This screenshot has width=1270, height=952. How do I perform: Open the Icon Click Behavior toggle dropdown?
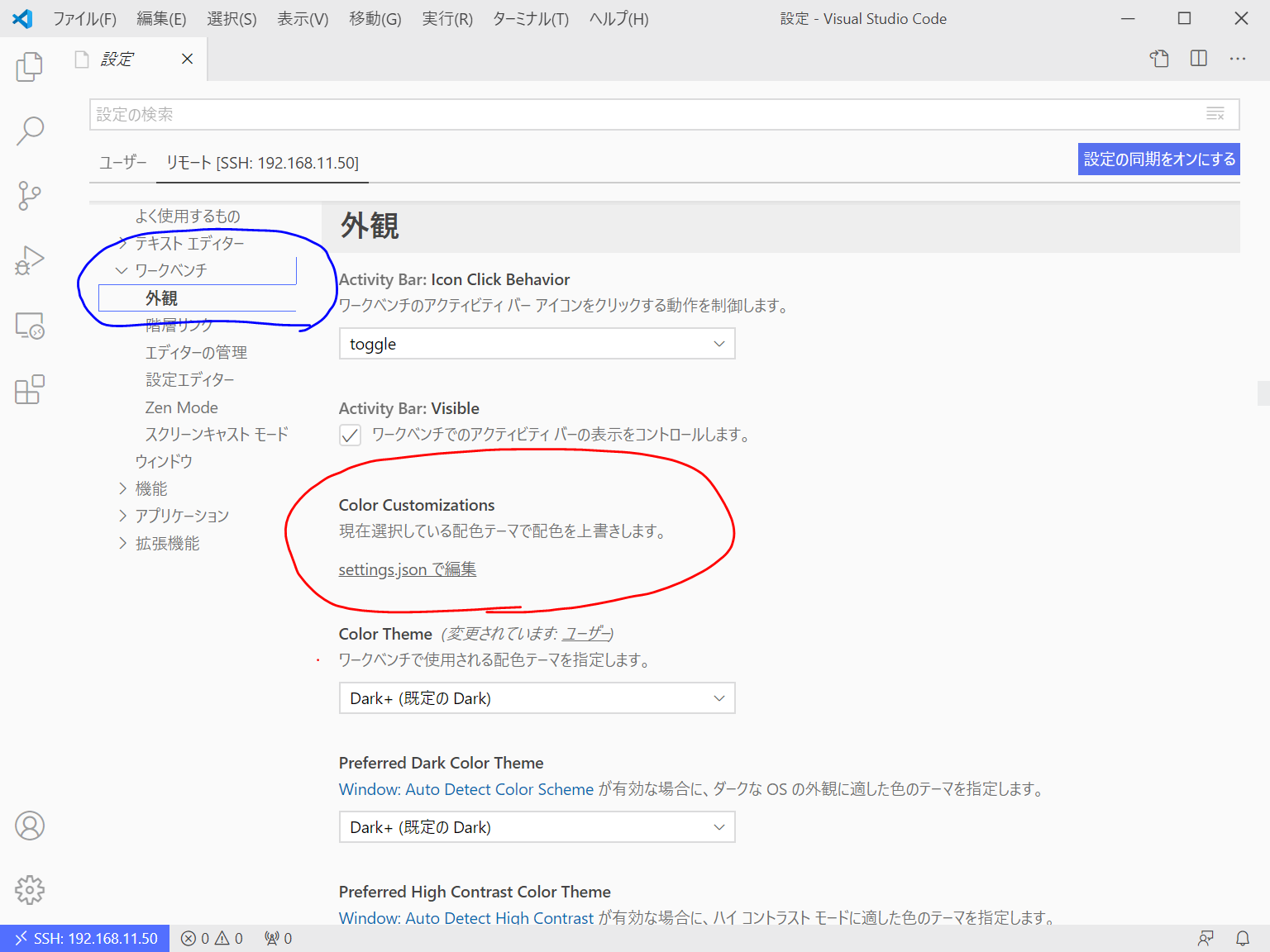coord(537,344)
